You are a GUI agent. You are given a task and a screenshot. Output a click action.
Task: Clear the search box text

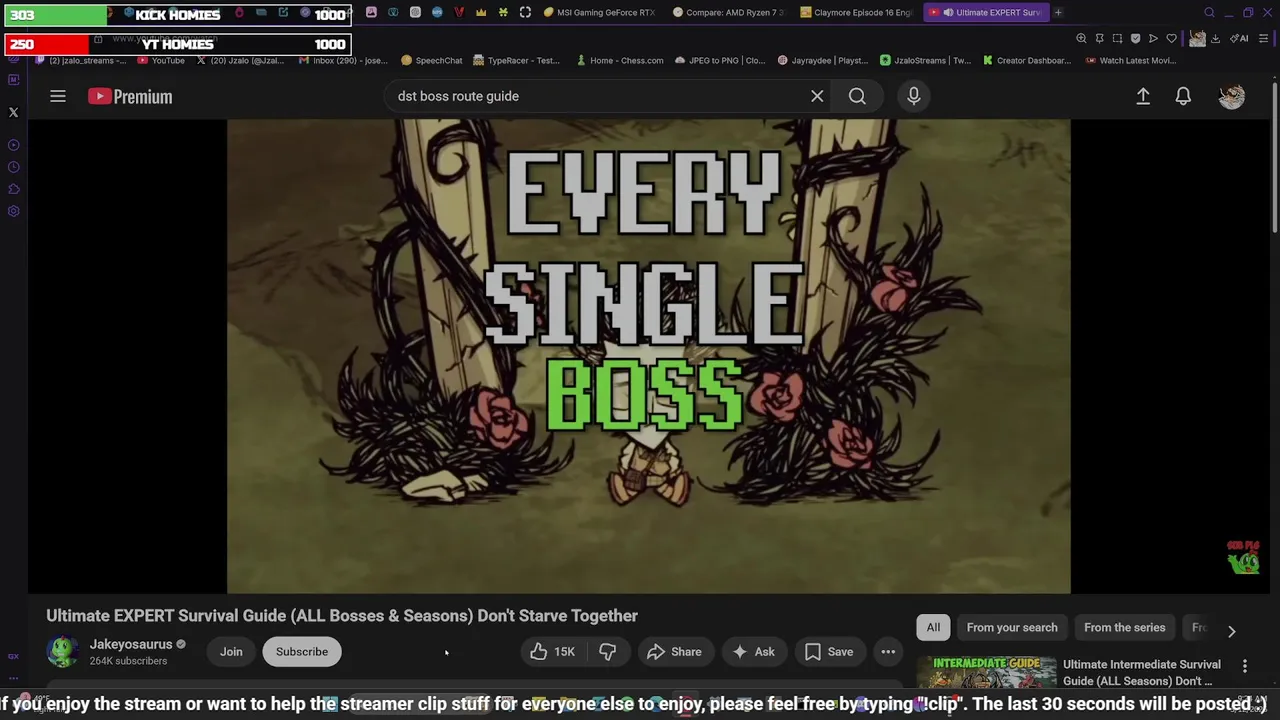click(817, 96)
